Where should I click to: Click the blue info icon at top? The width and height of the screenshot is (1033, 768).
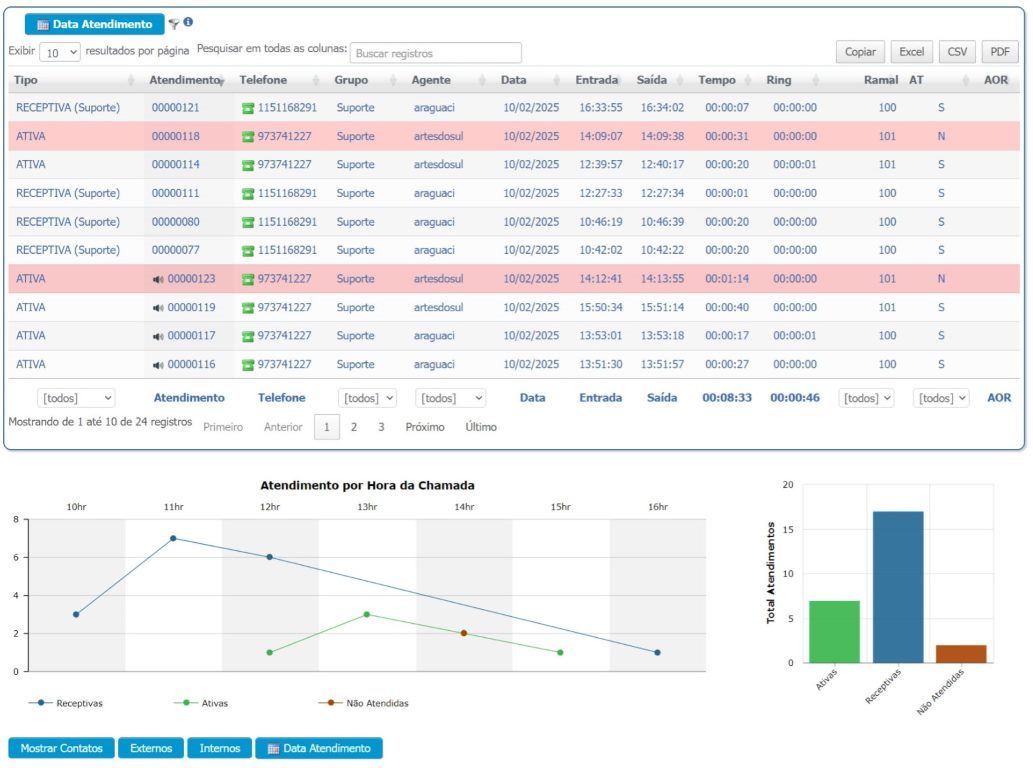pos(188,22)
